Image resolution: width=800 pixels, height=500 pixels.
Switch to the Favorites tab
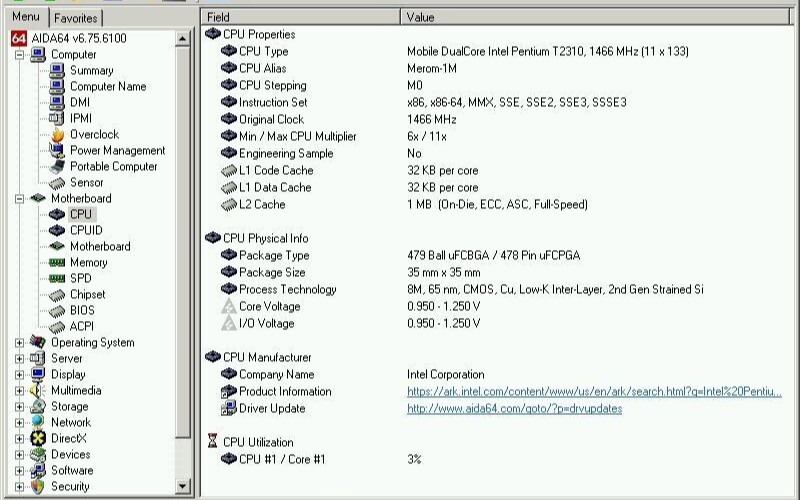(x=76, y=18)
